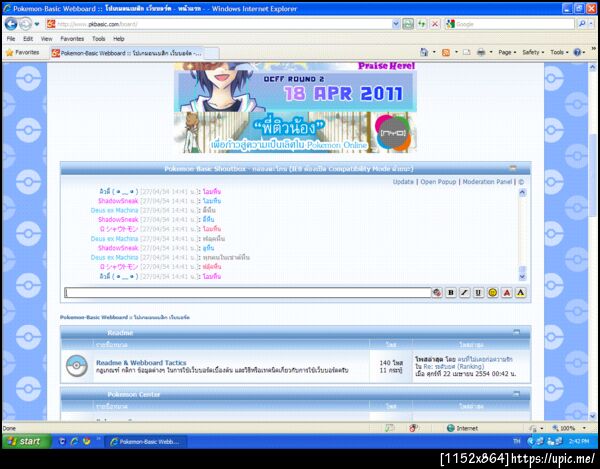Viewport: 600px width, 469px height.
Task: Toggle Italic text in shoutbox
Action: point(465,293)
